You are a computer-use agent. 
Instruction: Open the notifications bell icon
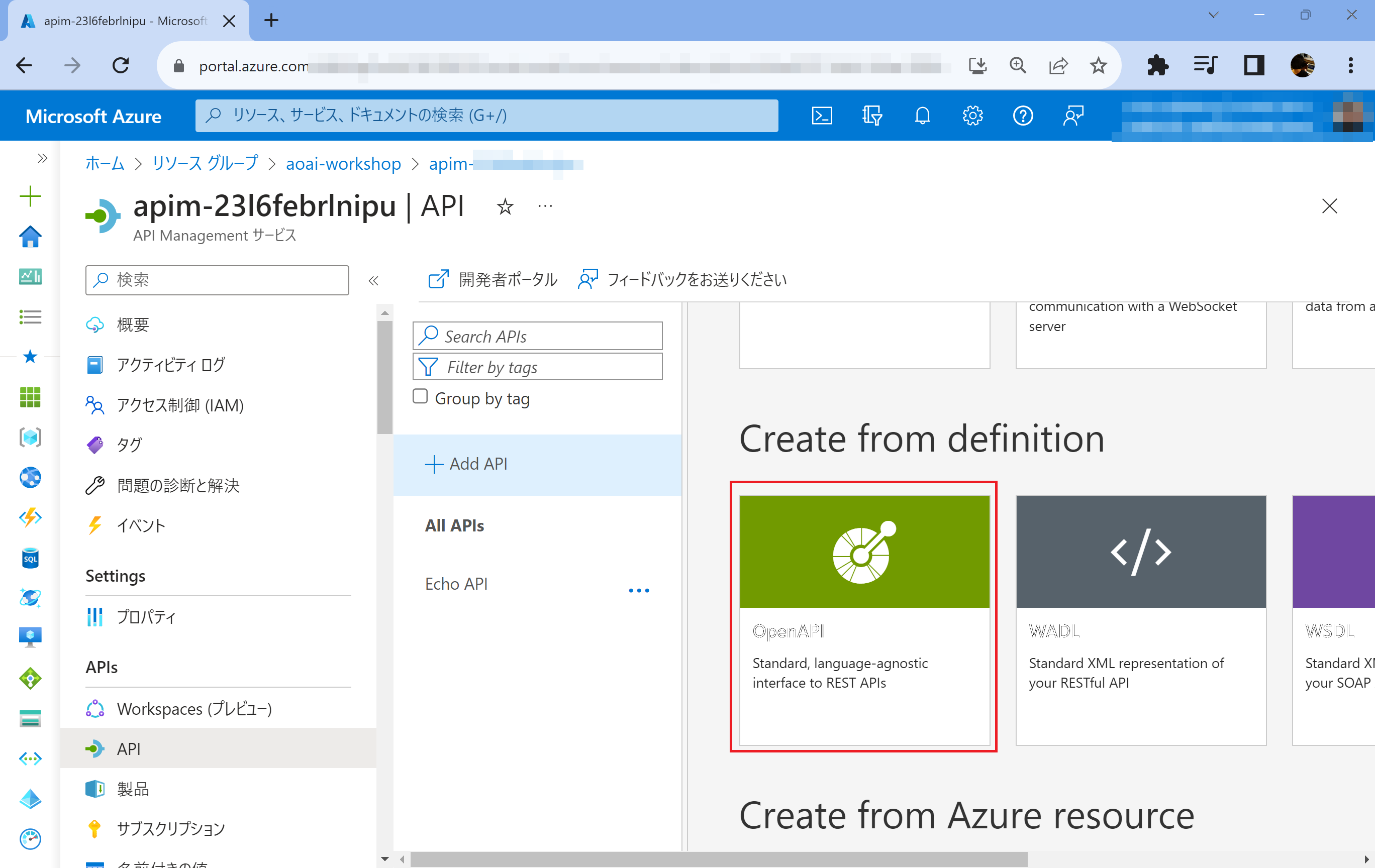923,115
